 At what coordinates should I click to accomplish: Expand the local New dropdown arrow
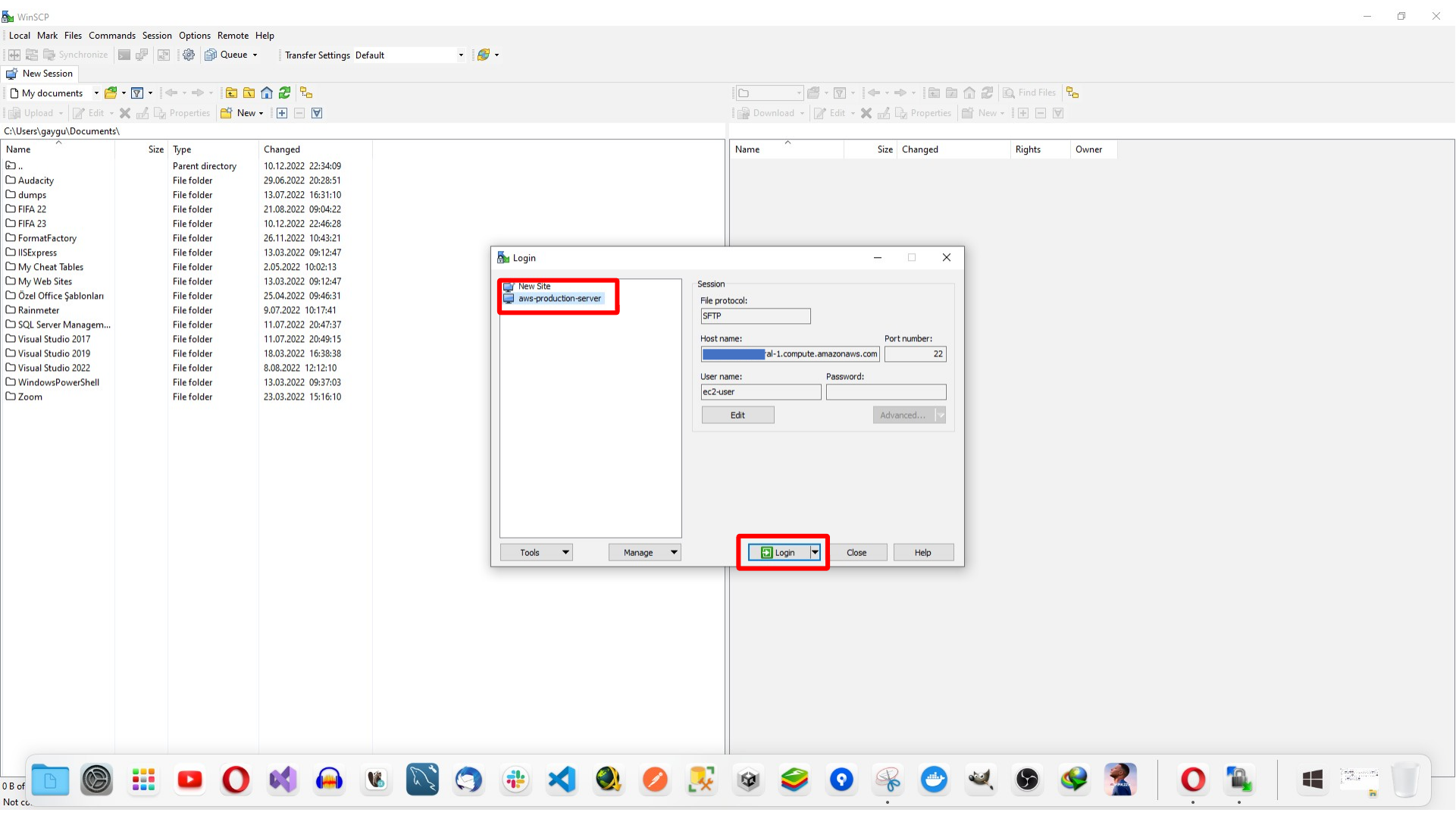(261, 113)
